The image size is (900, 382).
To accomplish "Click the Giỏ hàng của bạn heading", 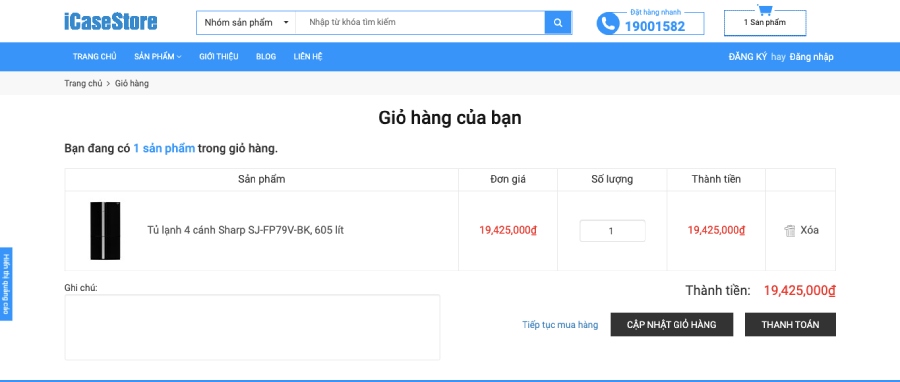I will point(450,118).
